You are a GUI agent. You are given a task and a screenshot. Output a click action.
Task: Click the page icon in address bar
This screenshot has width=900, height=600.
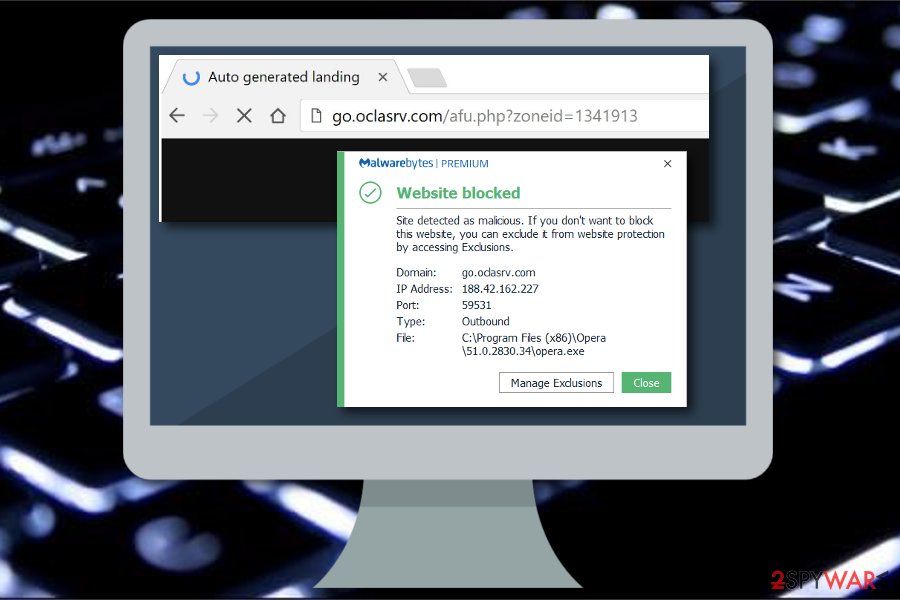(x=316, y=115)
